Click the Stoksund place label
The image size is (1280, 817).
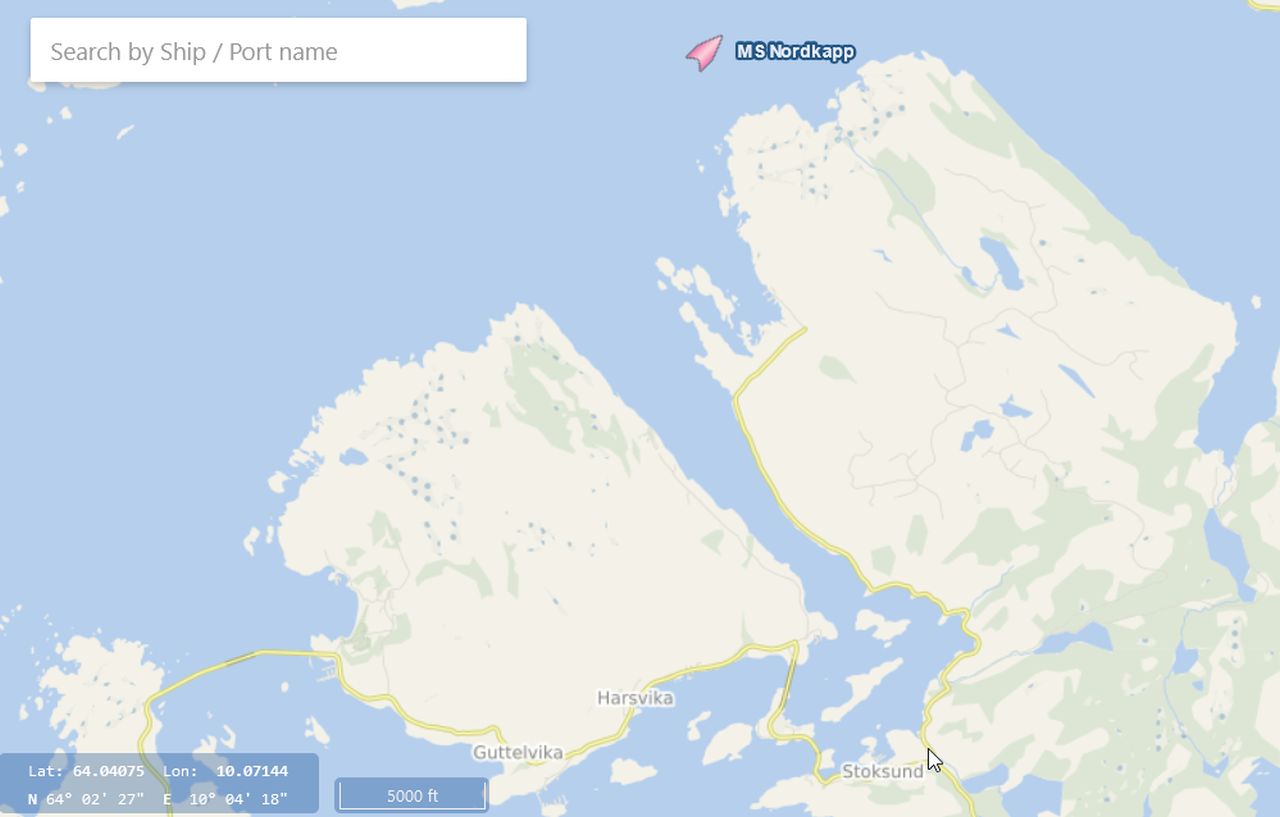tap(882, 771)
